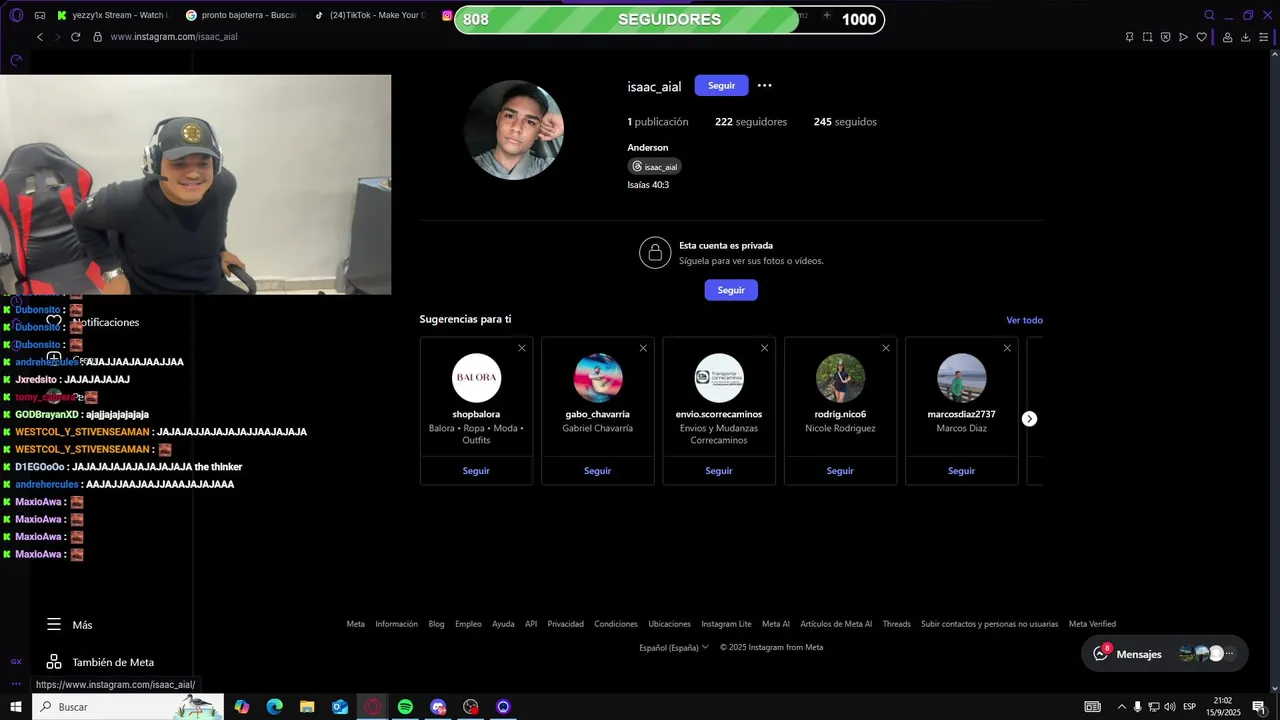The width and height of the screenshot is (1280, 720).
Task: Open the Notificaciones sidebar item
Action: pos(95,322)
